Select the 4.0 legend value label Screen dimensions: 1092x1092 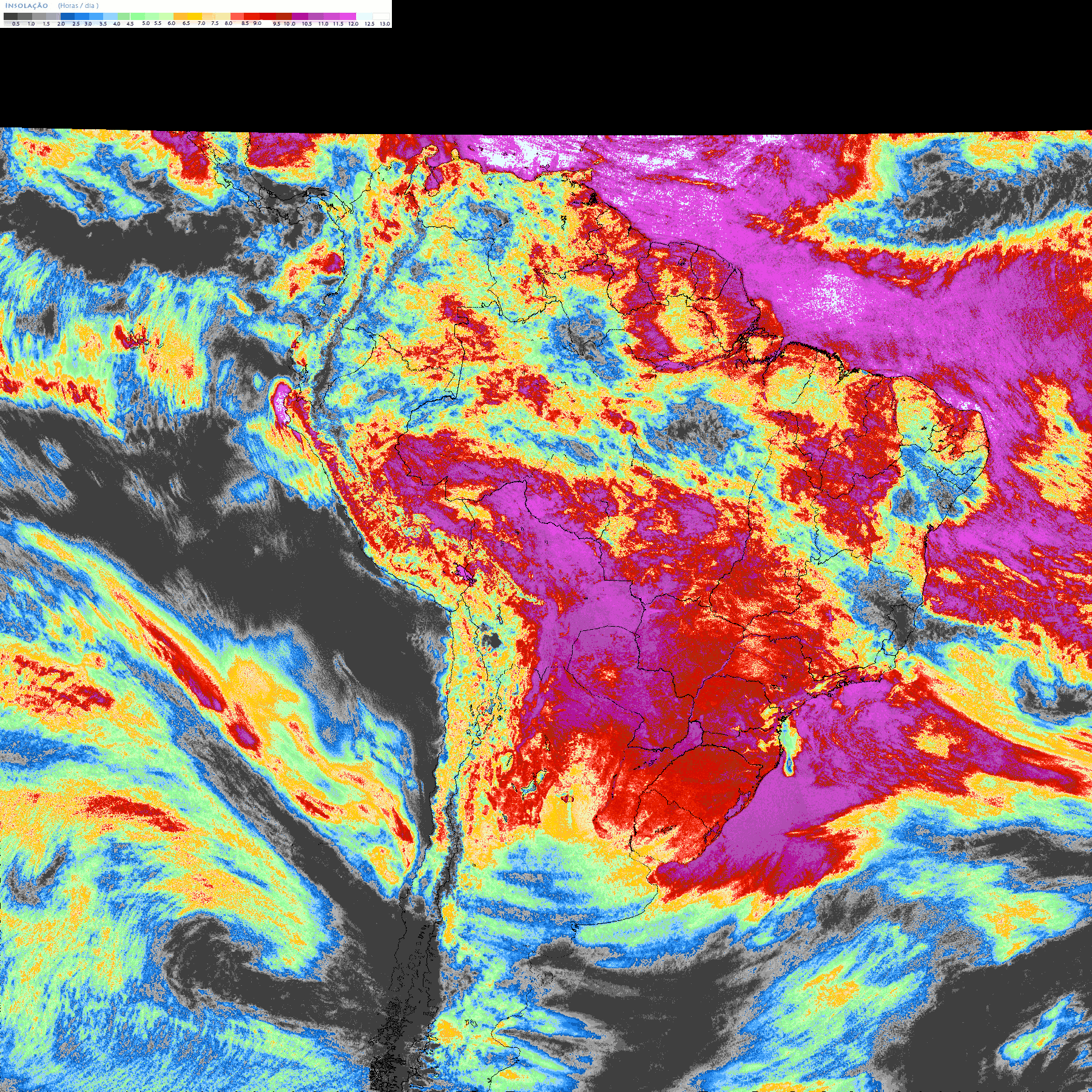tap(116, 24)
